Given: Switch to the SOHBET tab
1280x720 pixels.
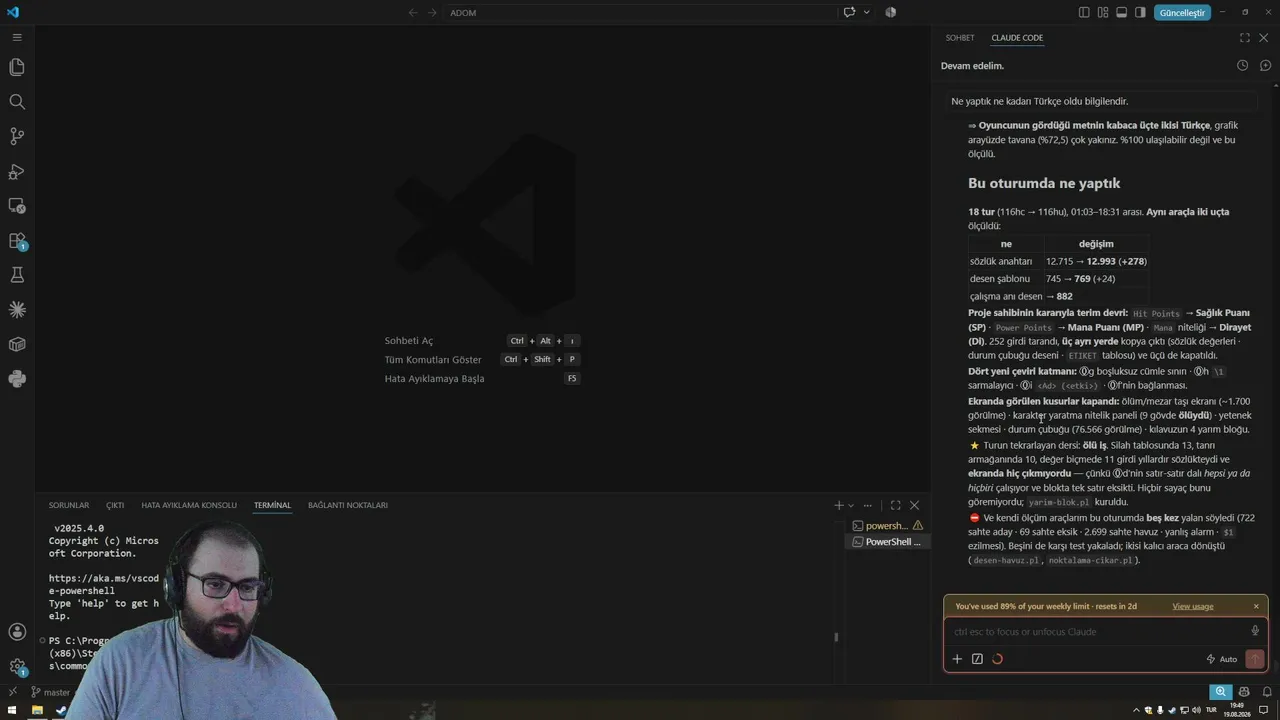Looking at the screenshot, I should click(x=960, y=38).
